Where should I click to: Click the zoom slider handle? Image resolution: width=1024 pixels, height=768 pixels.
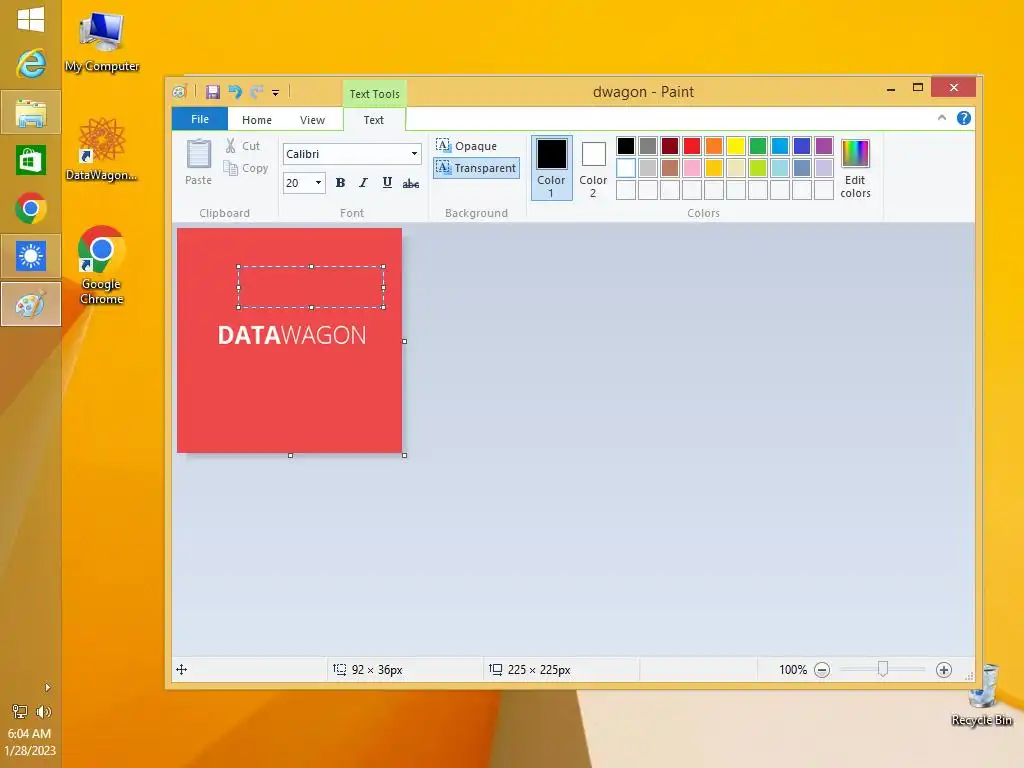click(x=883, y=669)
